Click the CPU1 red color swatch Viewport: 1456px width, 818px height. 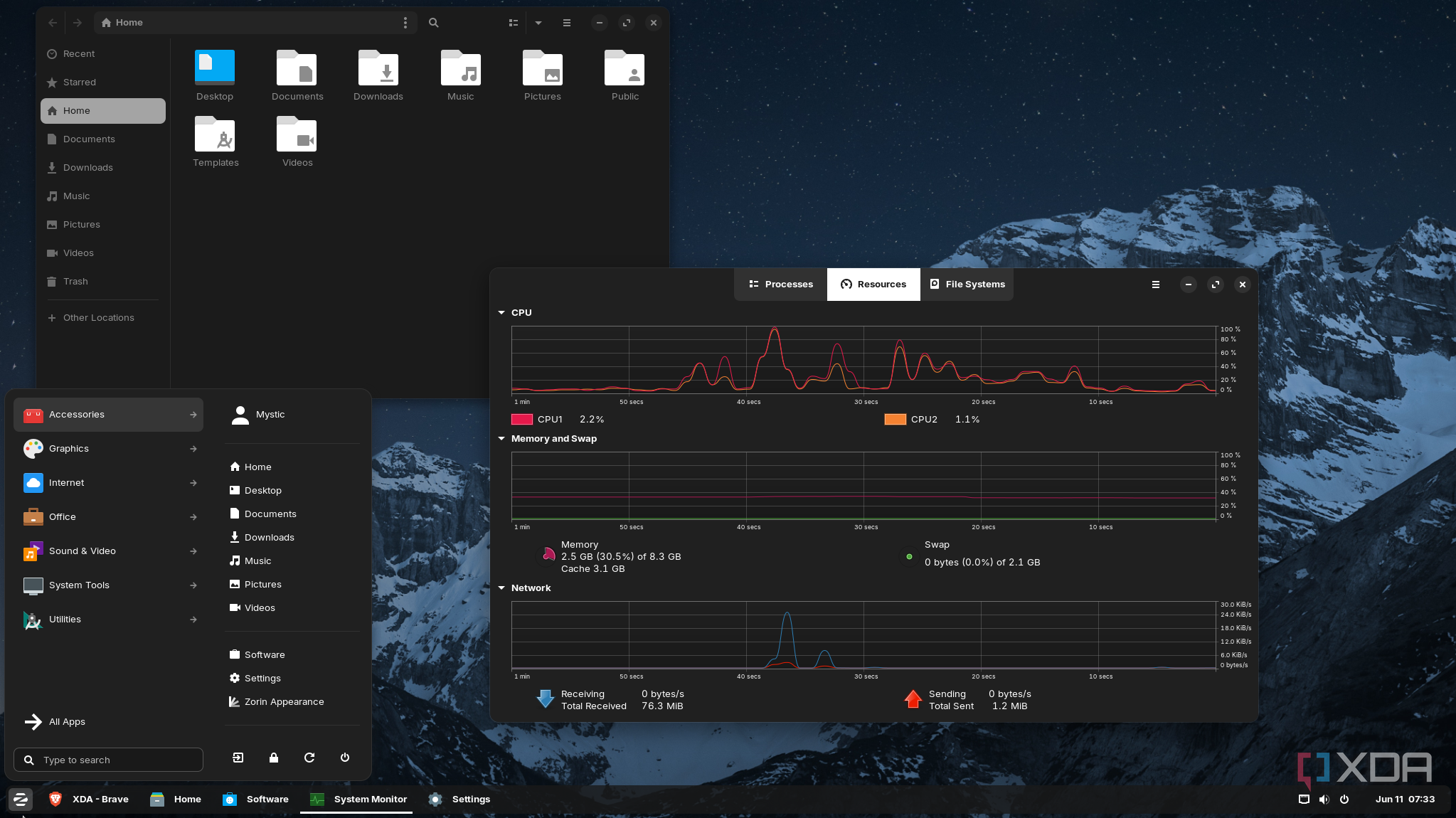tap(521, 420)
